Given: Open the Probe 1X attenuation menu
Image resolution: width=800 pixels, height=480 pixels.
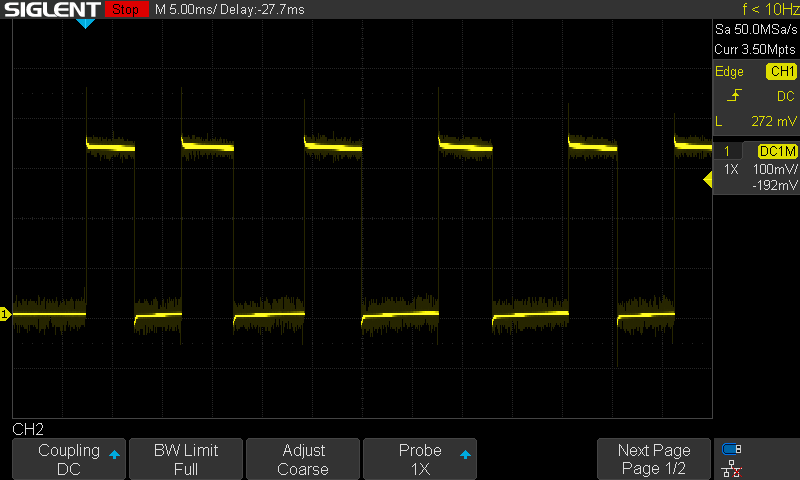Looking at the screenshot, I should pos(420,459).
